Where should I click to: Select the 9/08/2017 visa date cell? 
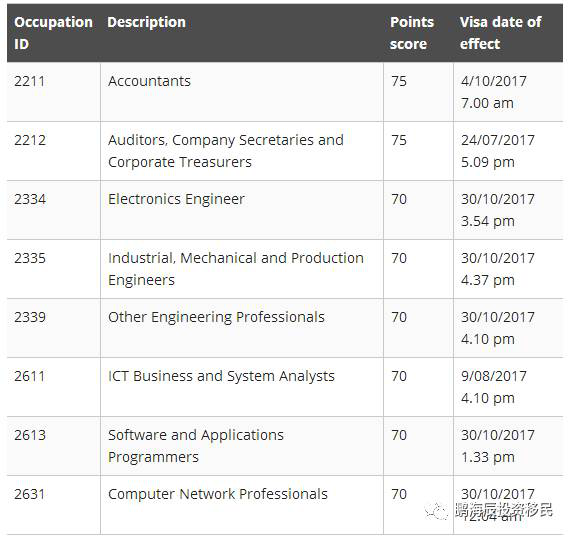(508, 387)
